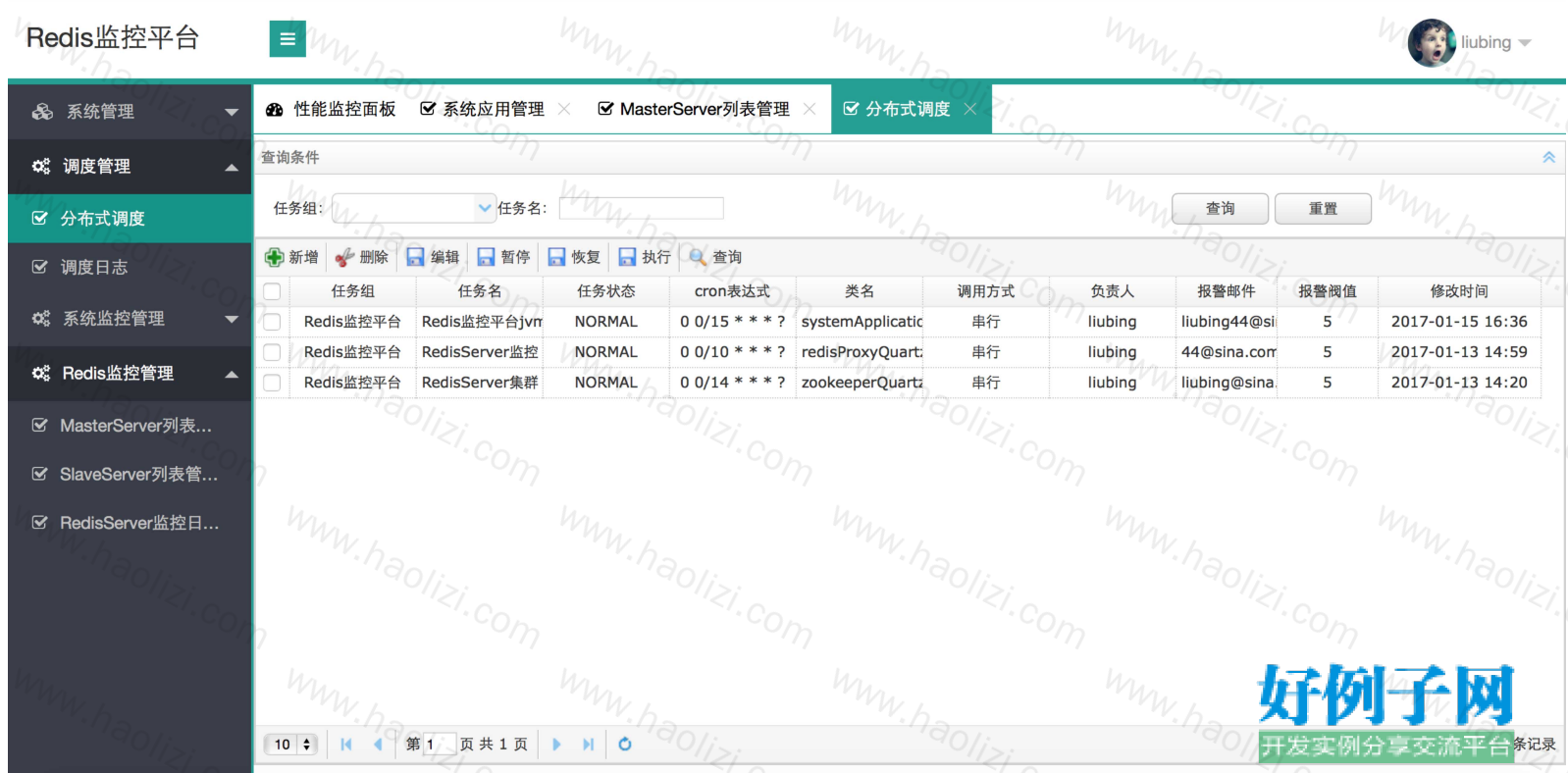
Task: Select the cell with cron 0 0/14 * * * ?
Action: click(x=733, y=383)
